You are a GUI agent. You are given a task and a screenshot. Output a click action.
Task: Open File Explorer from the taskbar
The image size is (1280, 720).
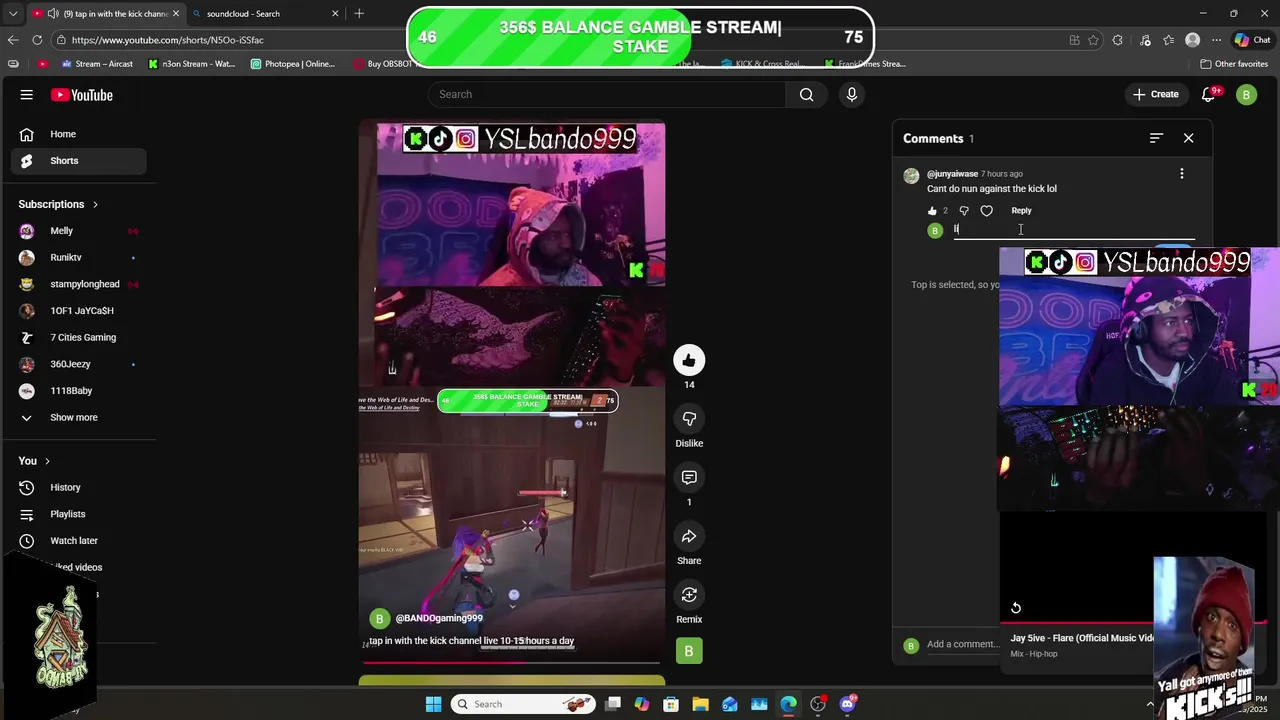pos(700,704)
